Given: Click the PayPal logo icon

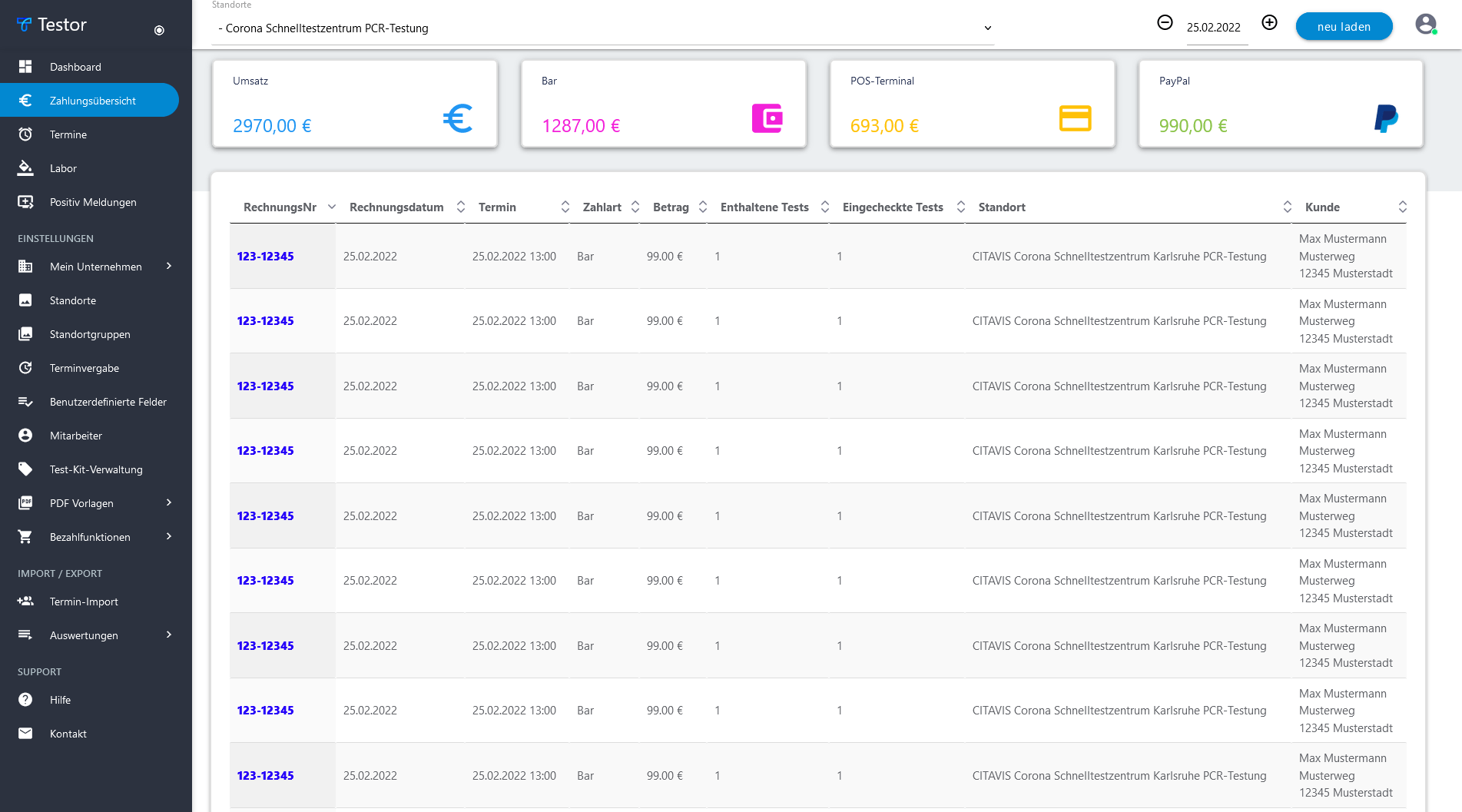Looking at the screenshot, I should pos(1386,118).
